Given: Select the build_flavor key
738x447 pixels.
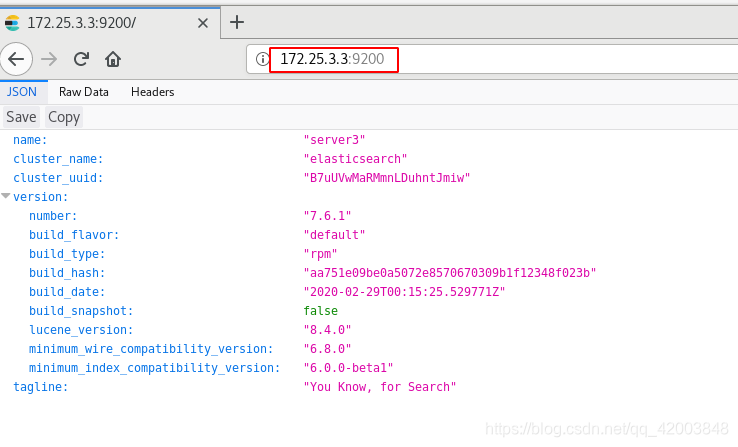Looking at the screenshot, I should 74,235.
